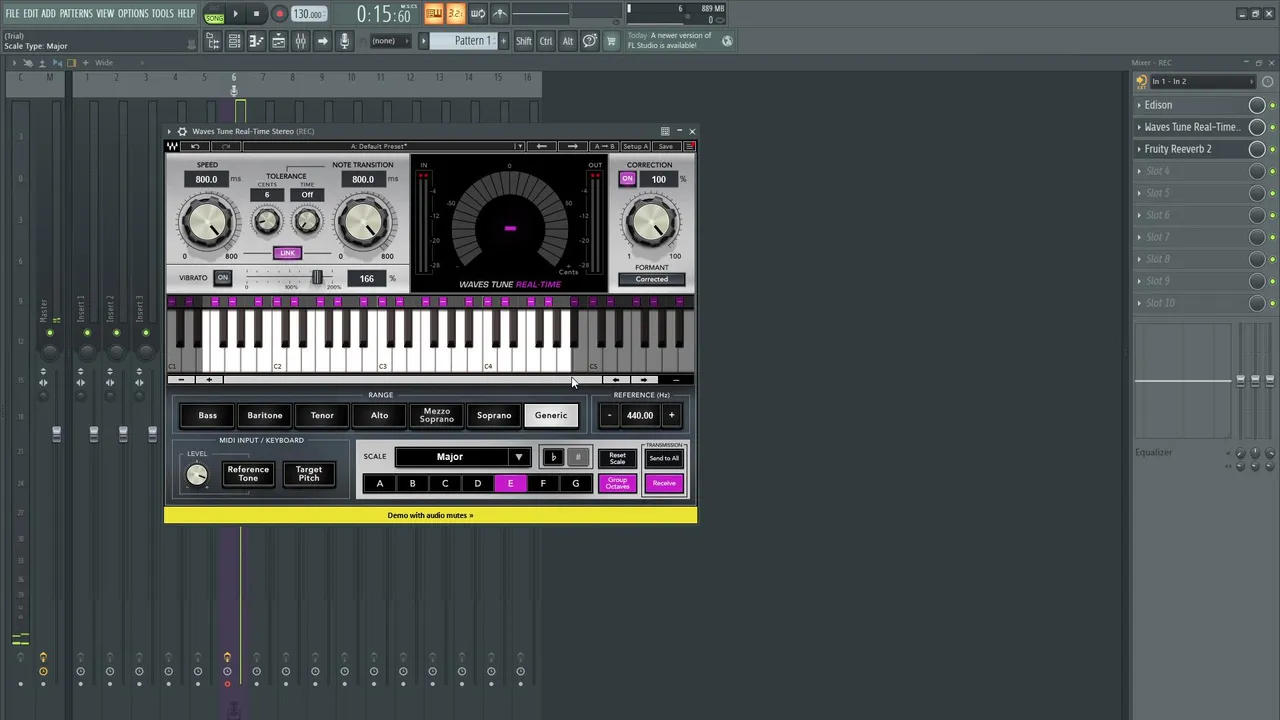
Task: Click the Save preset button
Action: [665, 146]
